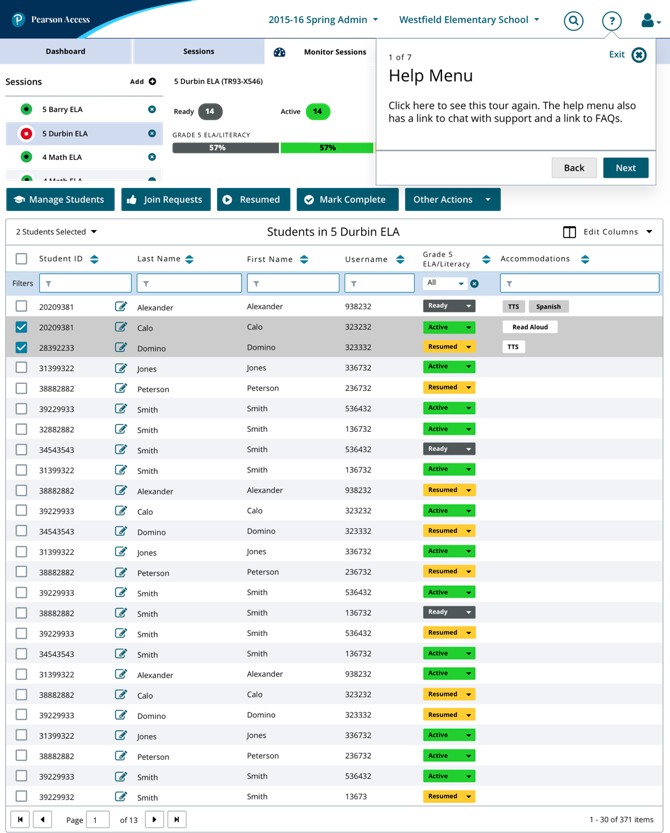Image resolution: width=670 pixels, height=833 pixels.
Task: Click the Manage Students button
Action: click(59, 200)
